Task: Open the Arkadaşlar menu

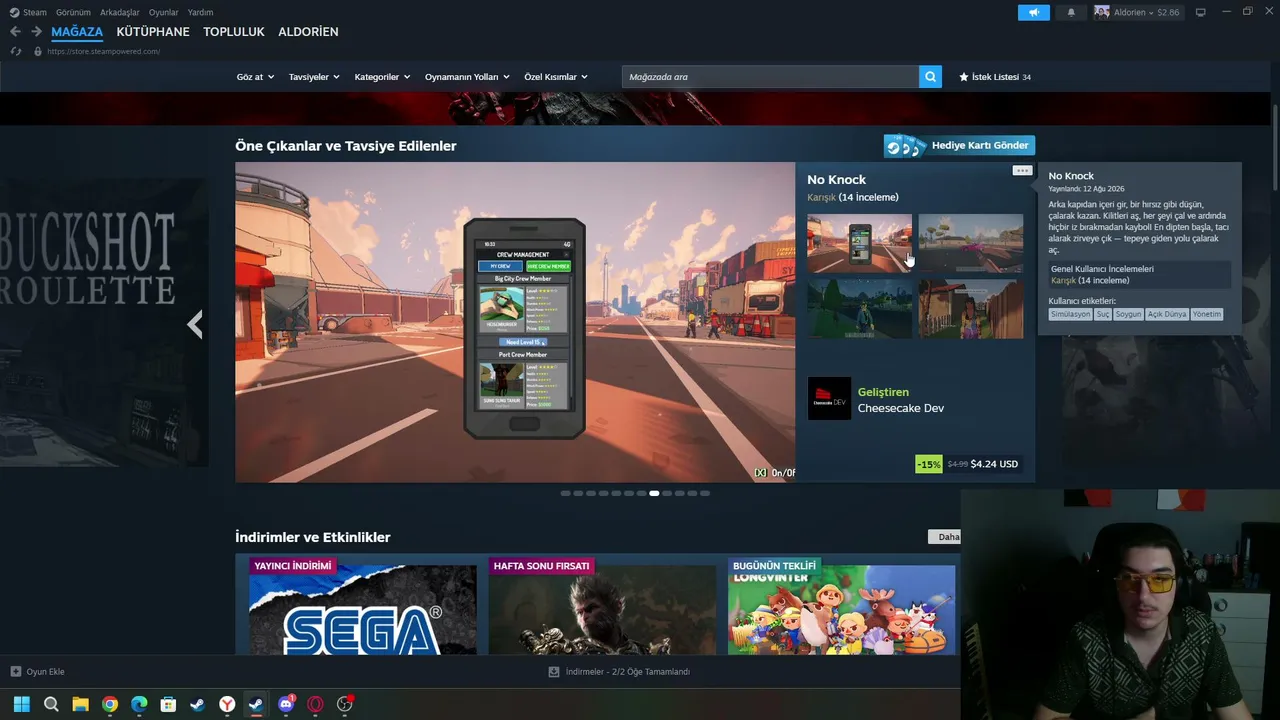Action: pos(120,12)
